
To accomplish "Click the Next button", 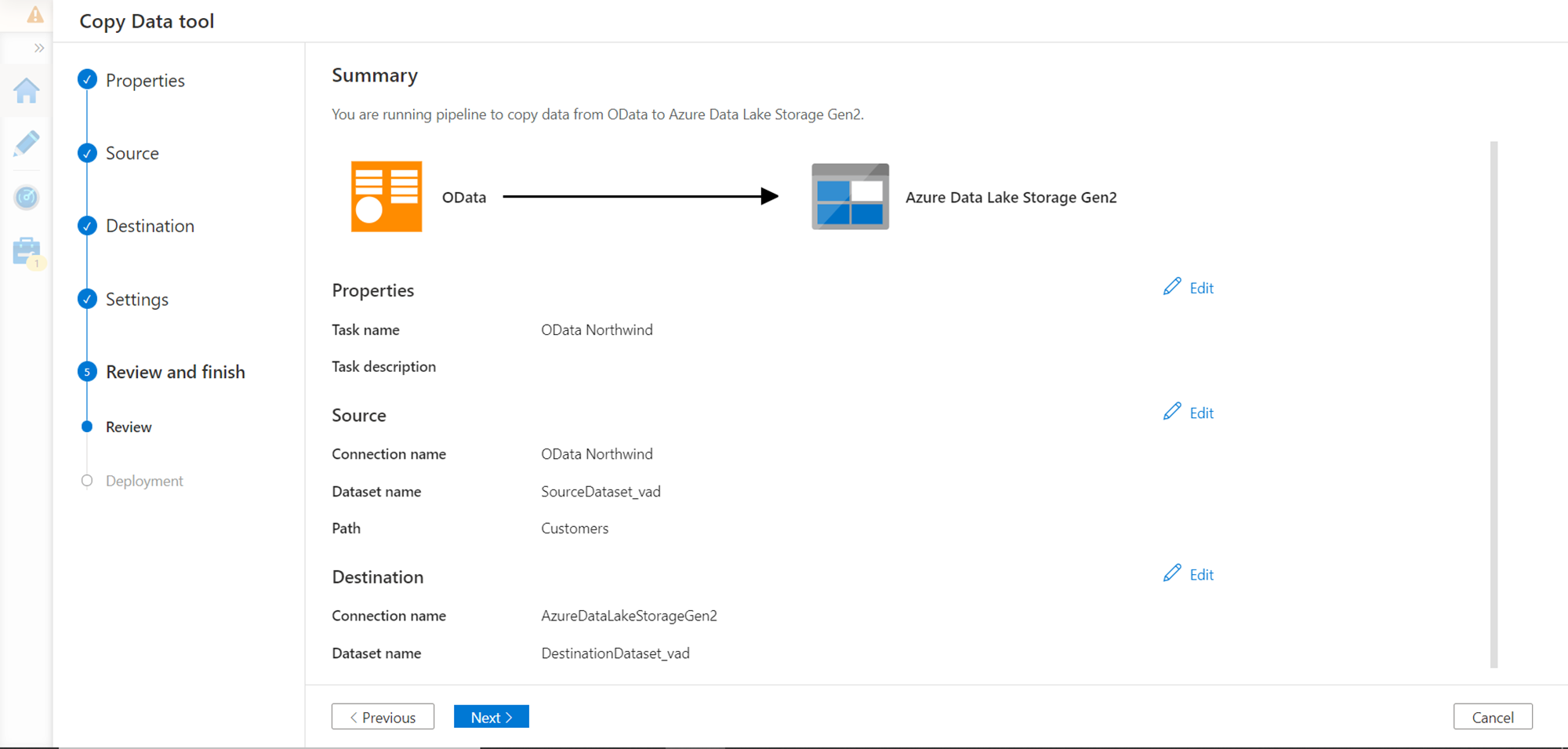I will pyautogui.click(x=492, y=717).
